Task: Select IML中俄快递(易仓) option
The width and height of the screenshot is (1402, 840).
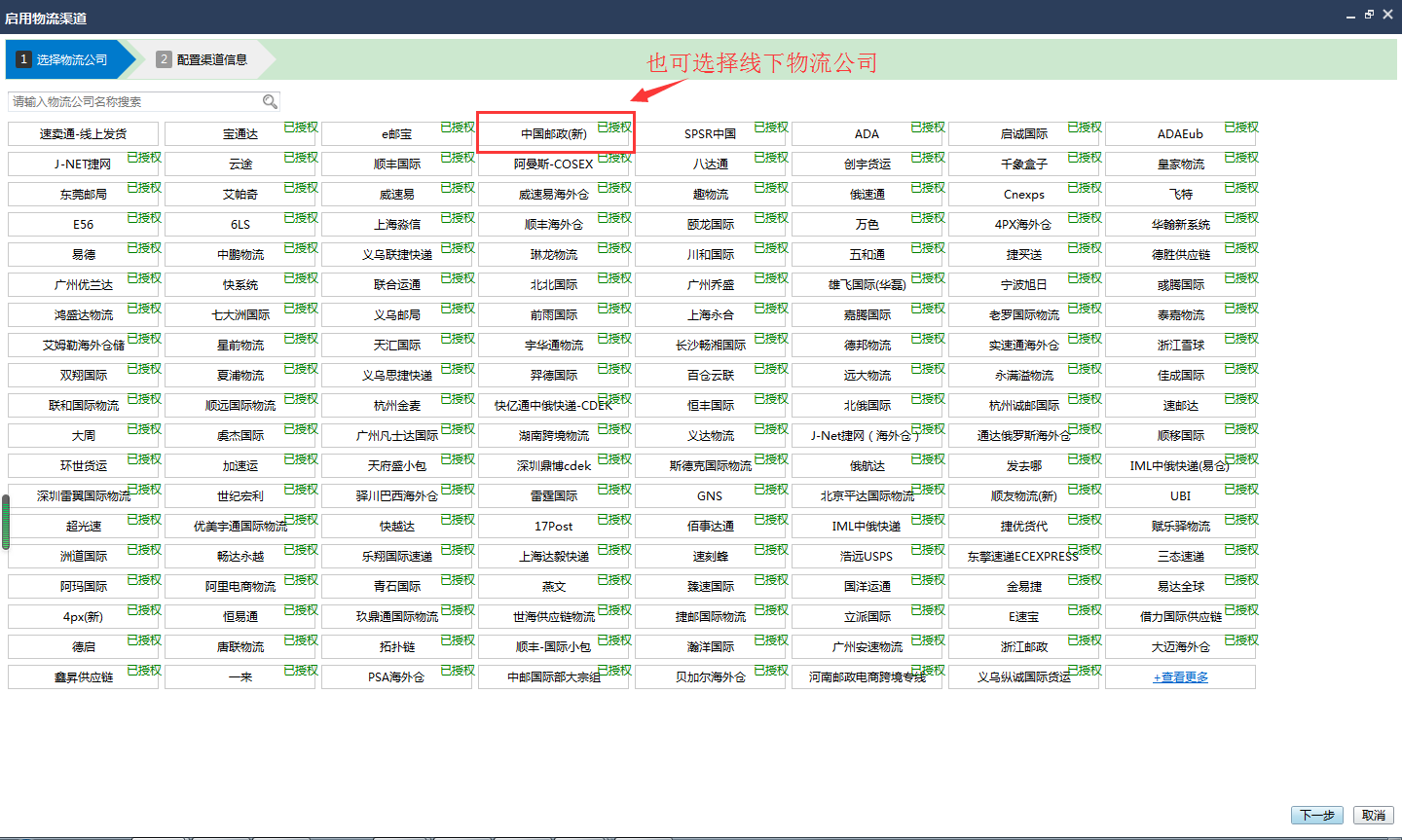Action: (x=1181, y=466)
